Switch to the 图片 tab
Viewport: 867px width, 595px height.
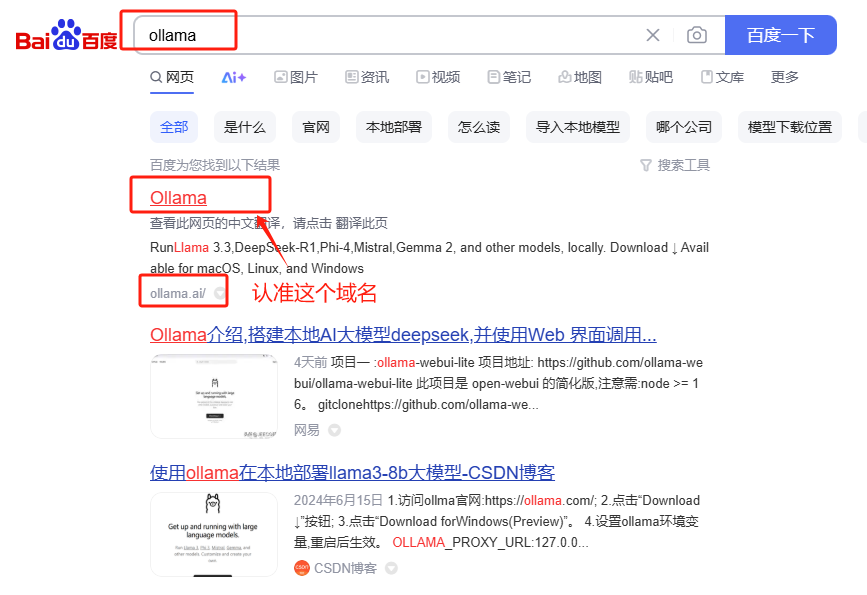(296, 76)
